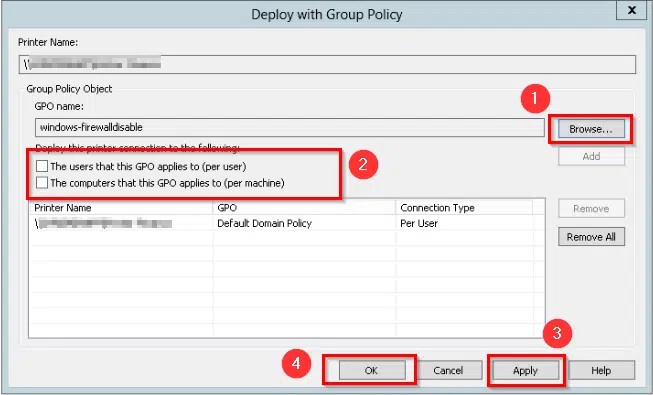Click the Printer Name input field

pos(327,65)
